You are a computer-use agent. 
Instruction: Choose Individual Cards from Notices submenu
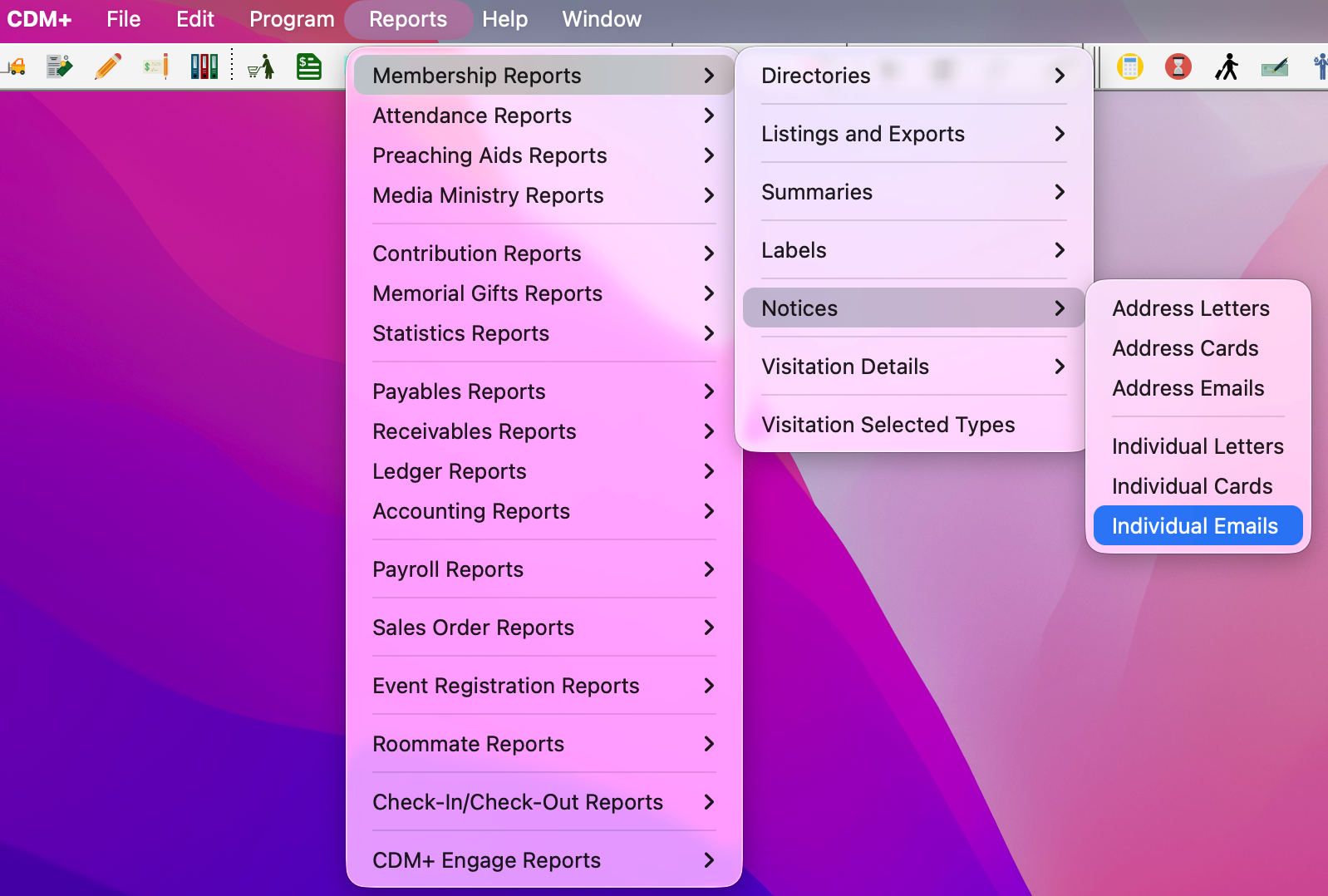(x=1198, y=486)
